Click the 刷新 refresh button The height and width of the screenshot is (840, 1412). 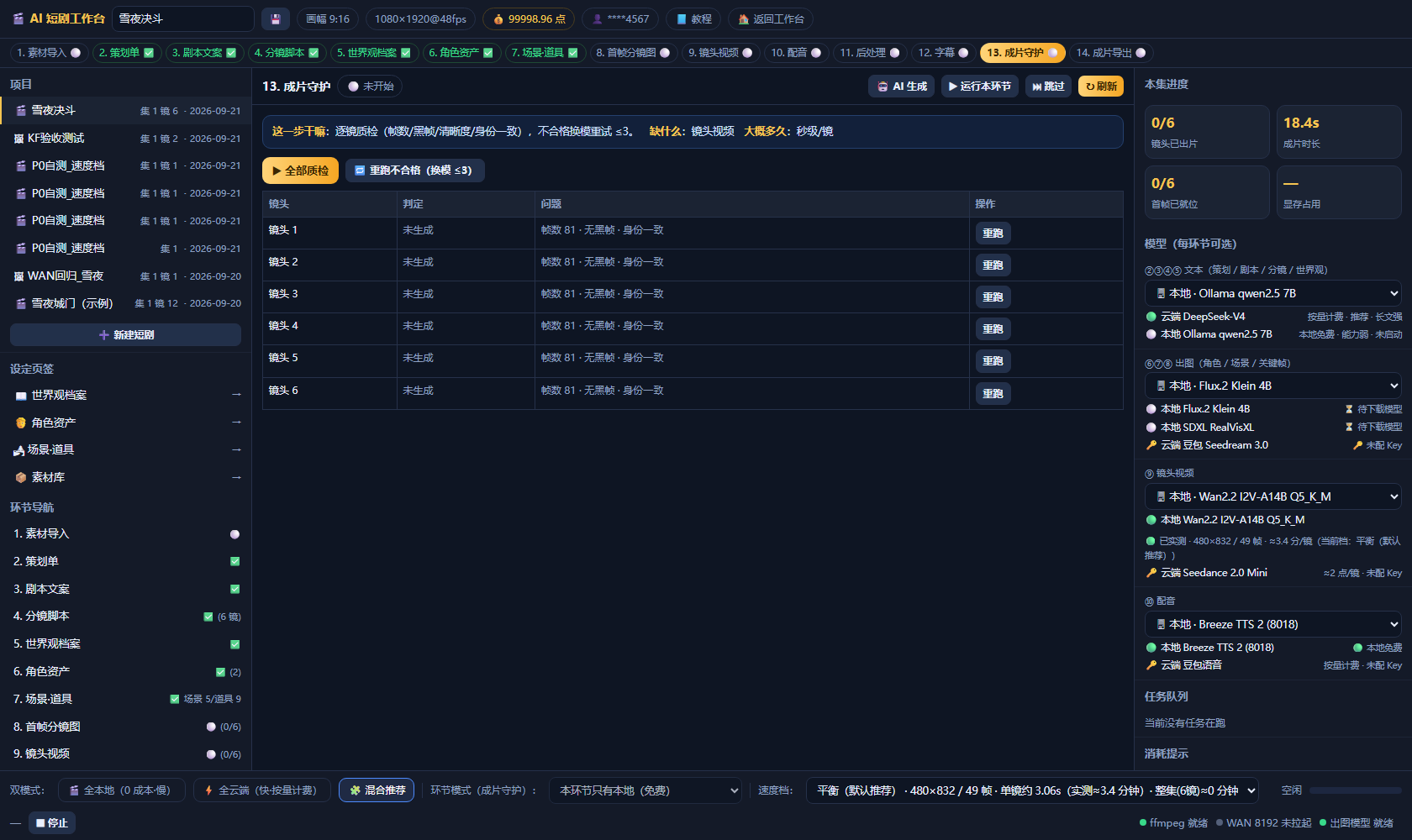click(1101, 87)
